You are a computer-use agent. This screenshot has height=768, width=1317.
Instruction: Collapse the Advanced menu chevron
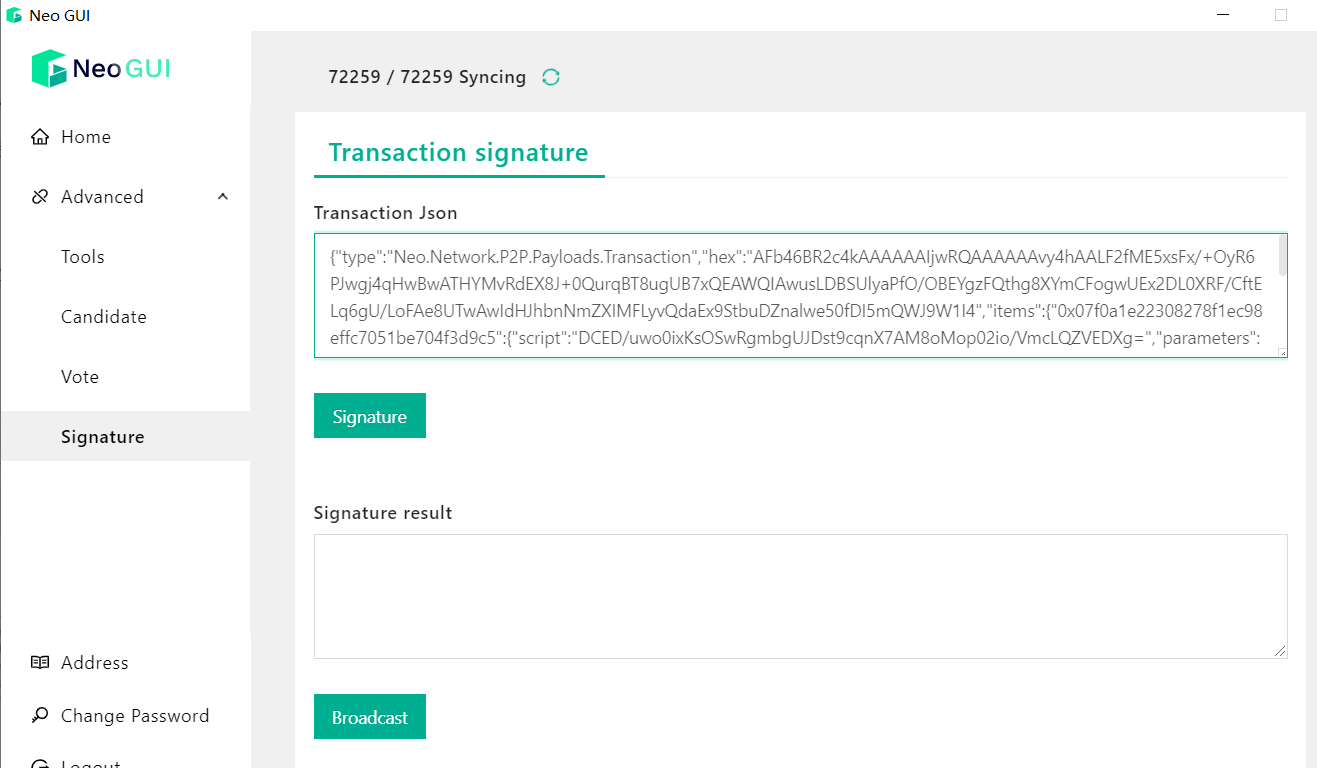pyautogui.click(x=222, y=196)
